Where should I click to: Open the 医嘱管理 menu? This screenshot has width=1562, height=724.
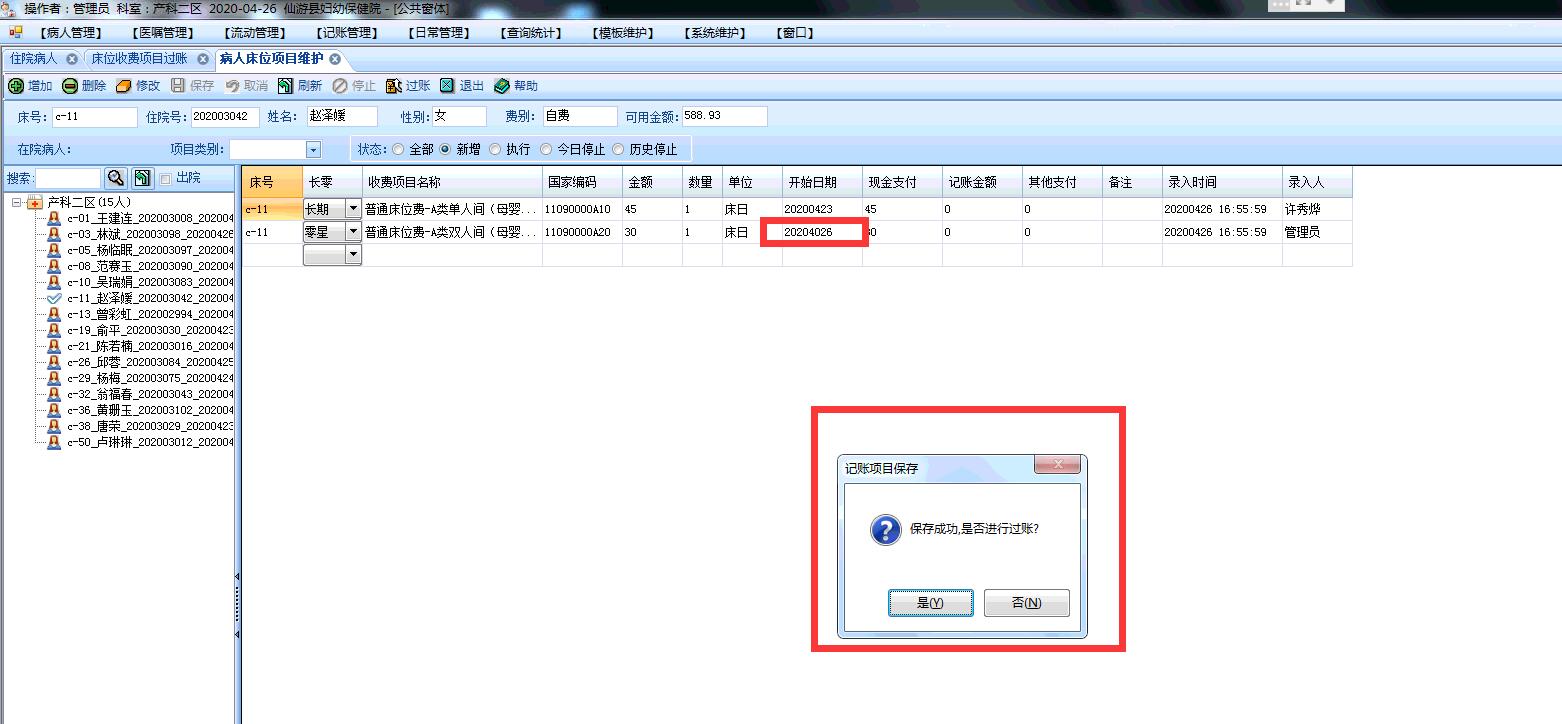coord(162,32)
